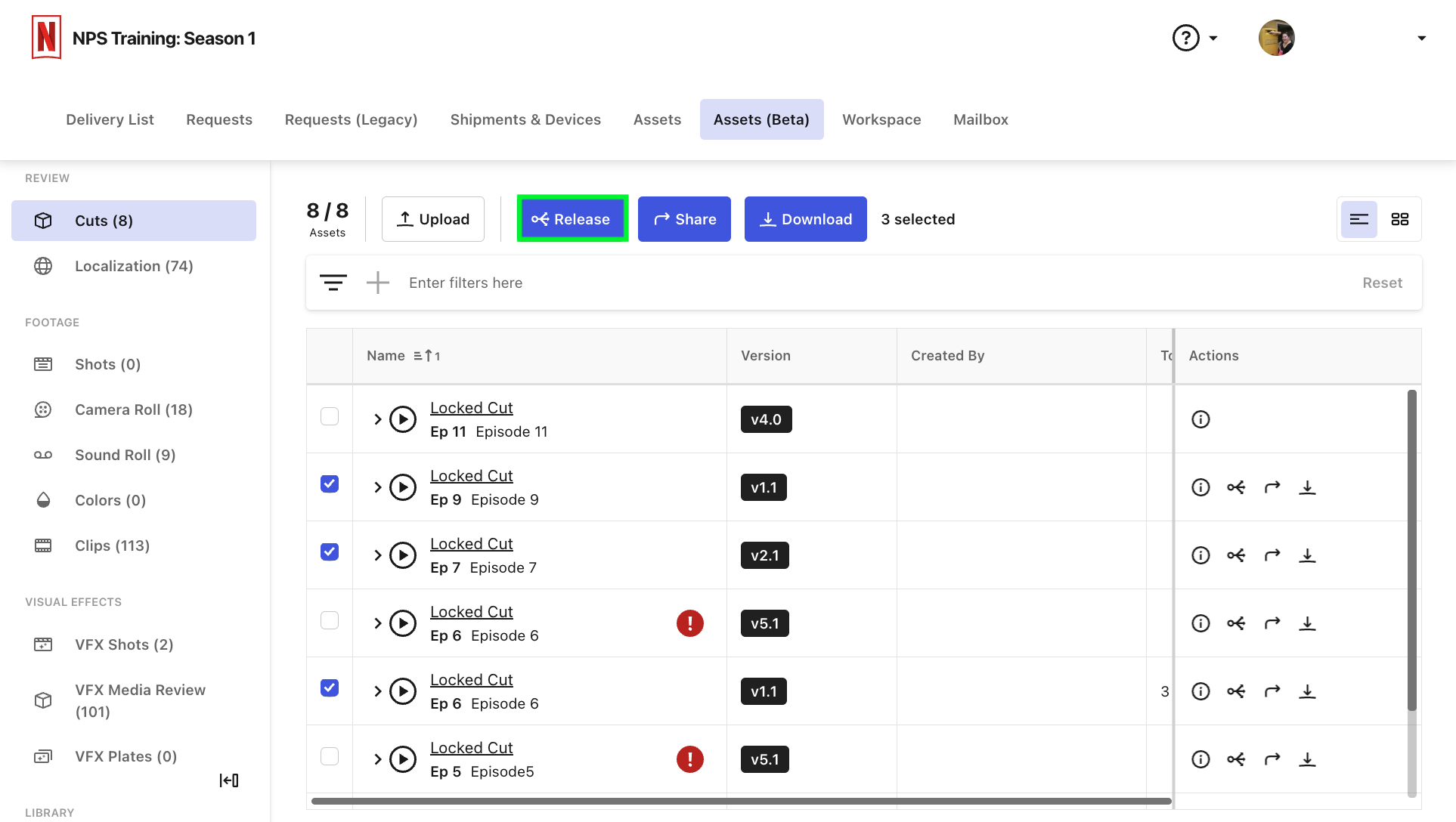This screenshot has height=822, width=1456.
Task: Open Locked Cut link for Episode 11
Action: coord(472,408)
